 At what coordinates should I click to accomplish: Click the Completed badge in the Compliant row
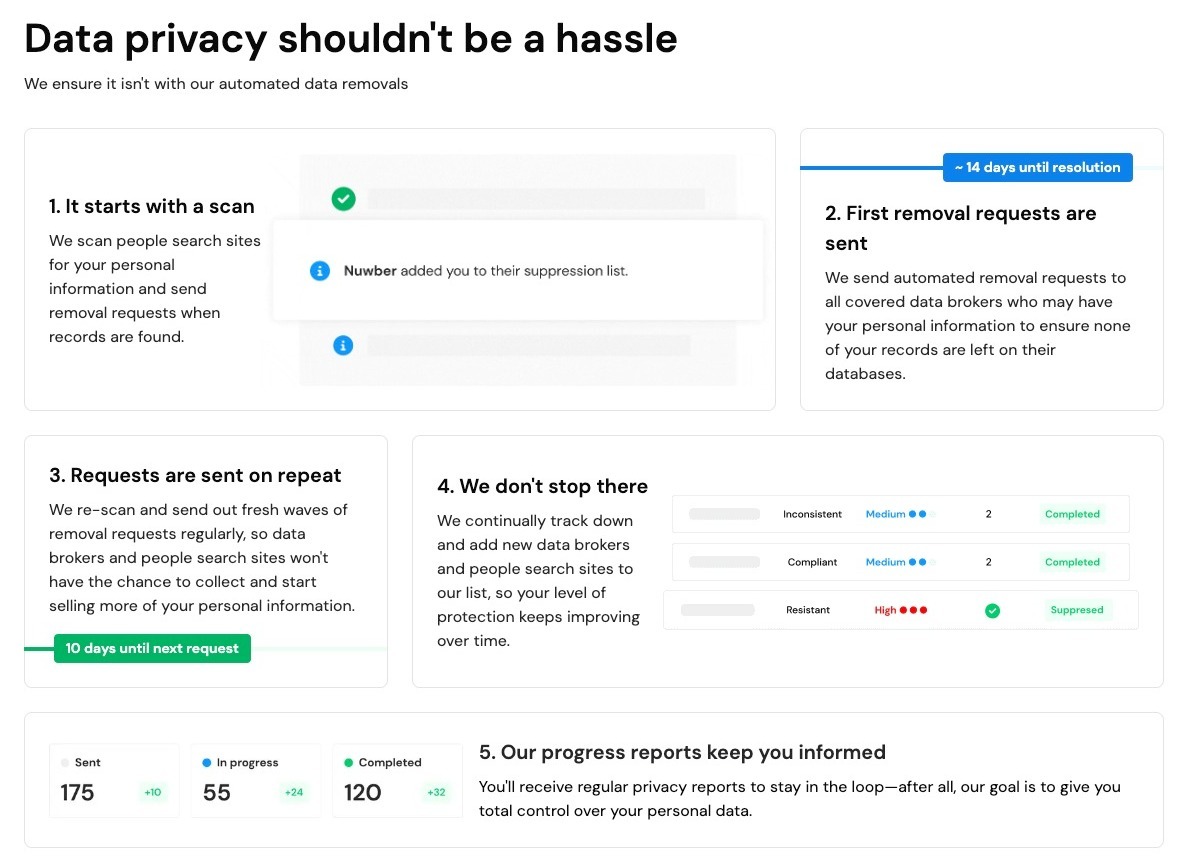pyautogui.click(x=1072, y=562)
